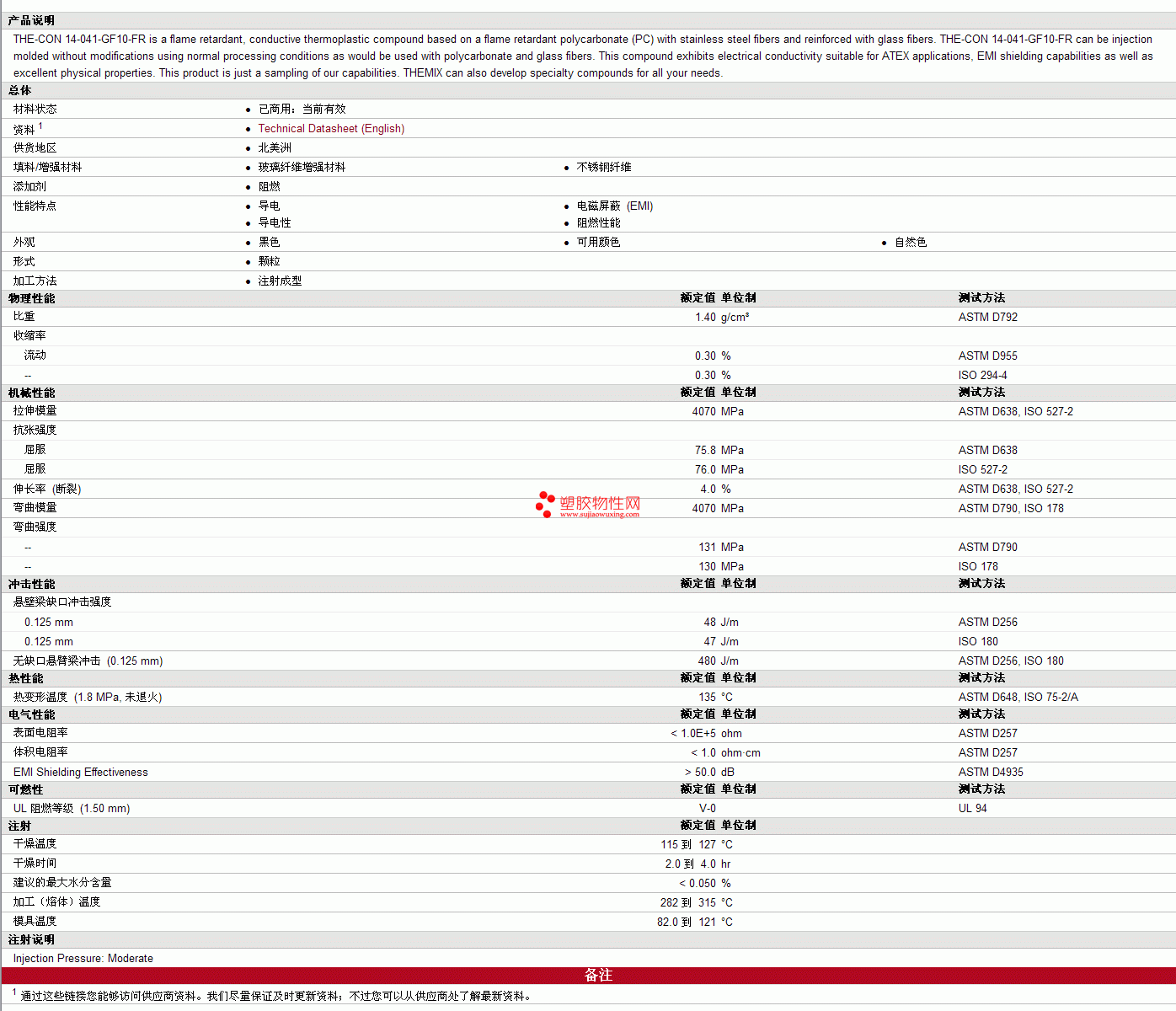1176x1011 pixels.
Task: Click the V-0 flammability rating
Action: tap(708, 809)
